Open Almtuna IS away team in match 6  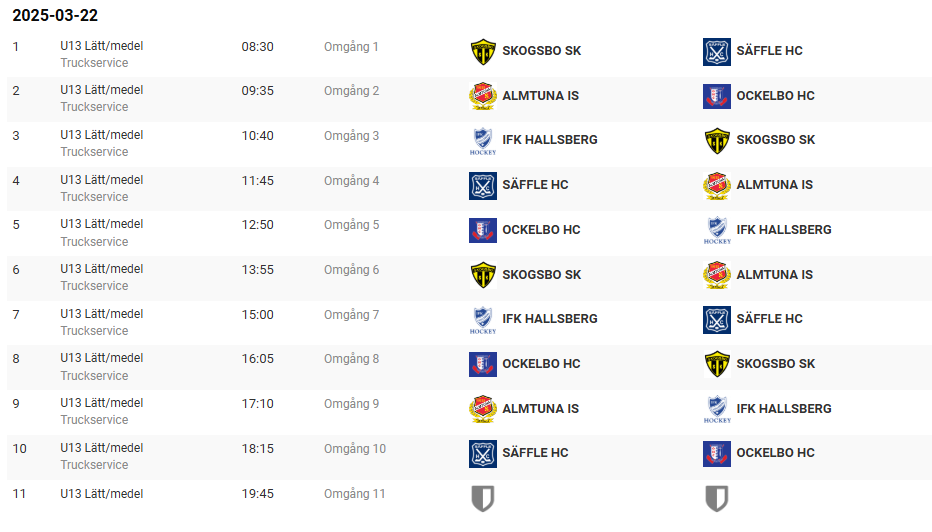point(774,275)
